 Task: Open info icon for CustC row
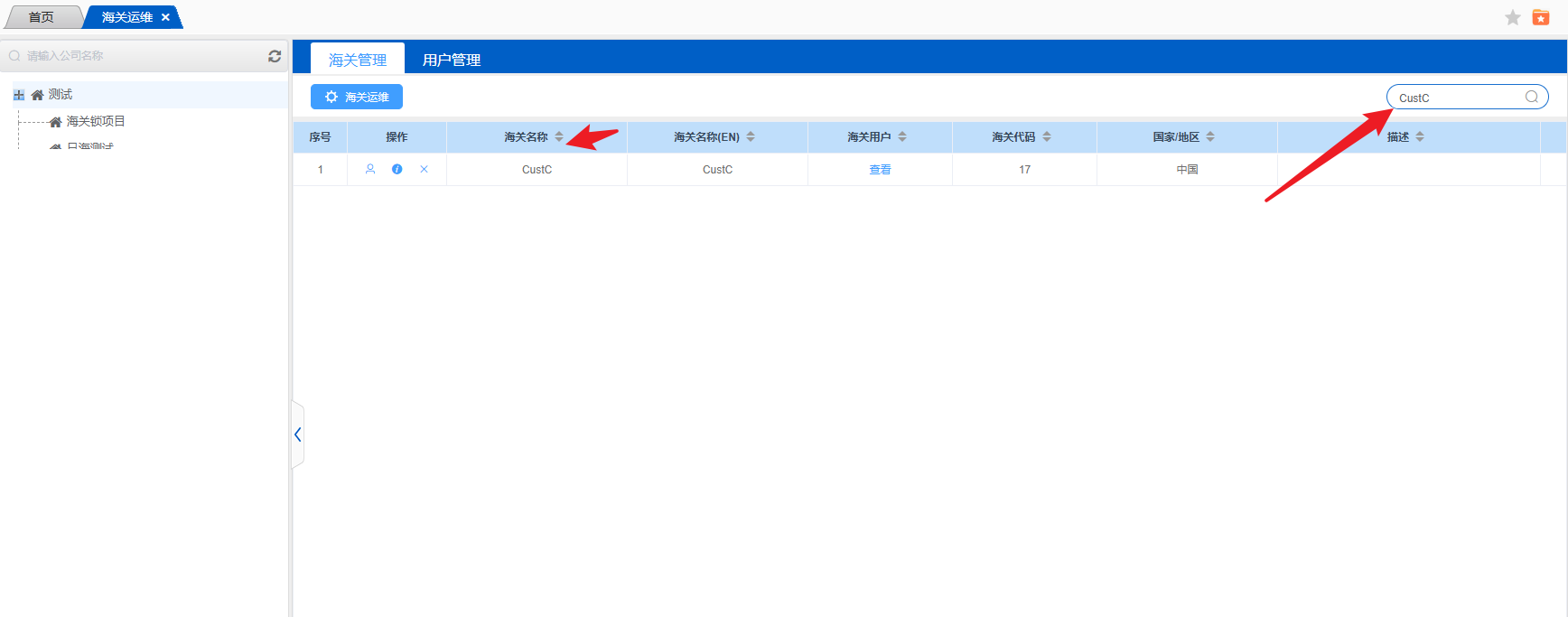(397, 169)
